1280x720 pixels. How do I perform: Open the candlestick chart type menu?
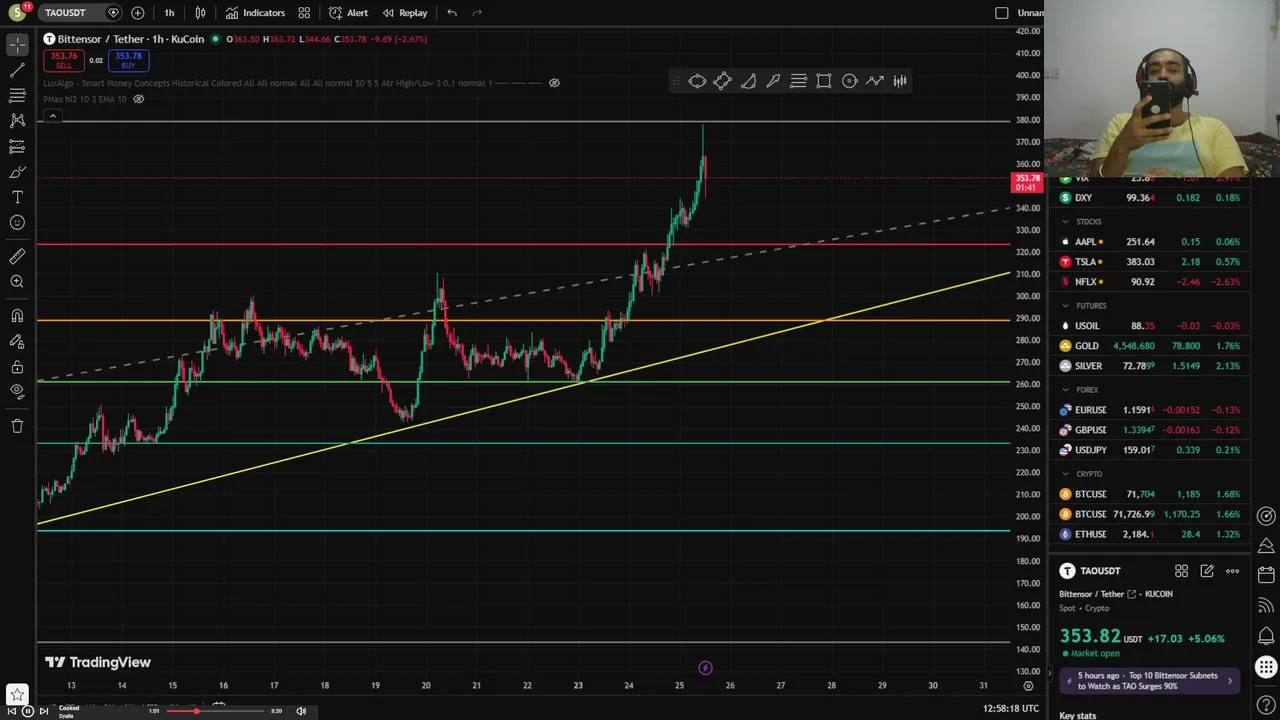pos(200,13)
